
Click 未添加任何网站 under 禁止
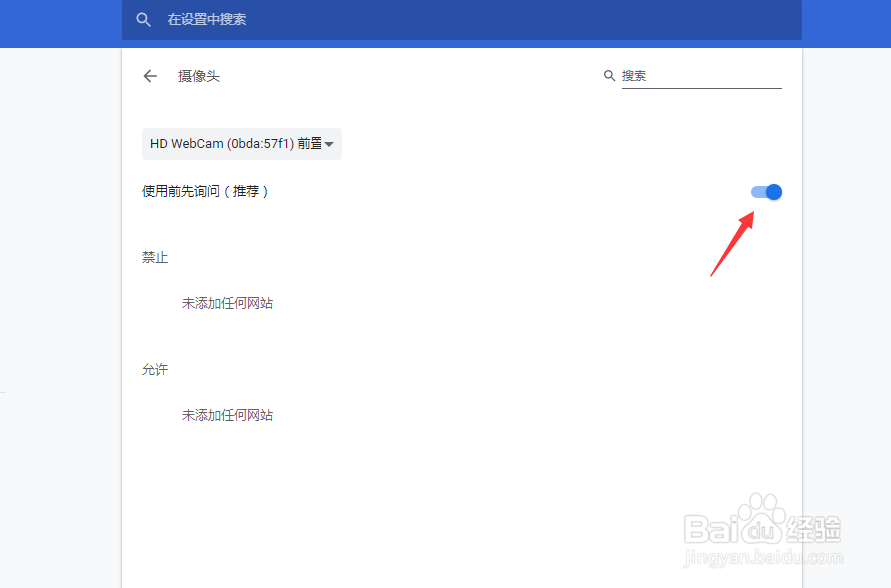[229, 303]
